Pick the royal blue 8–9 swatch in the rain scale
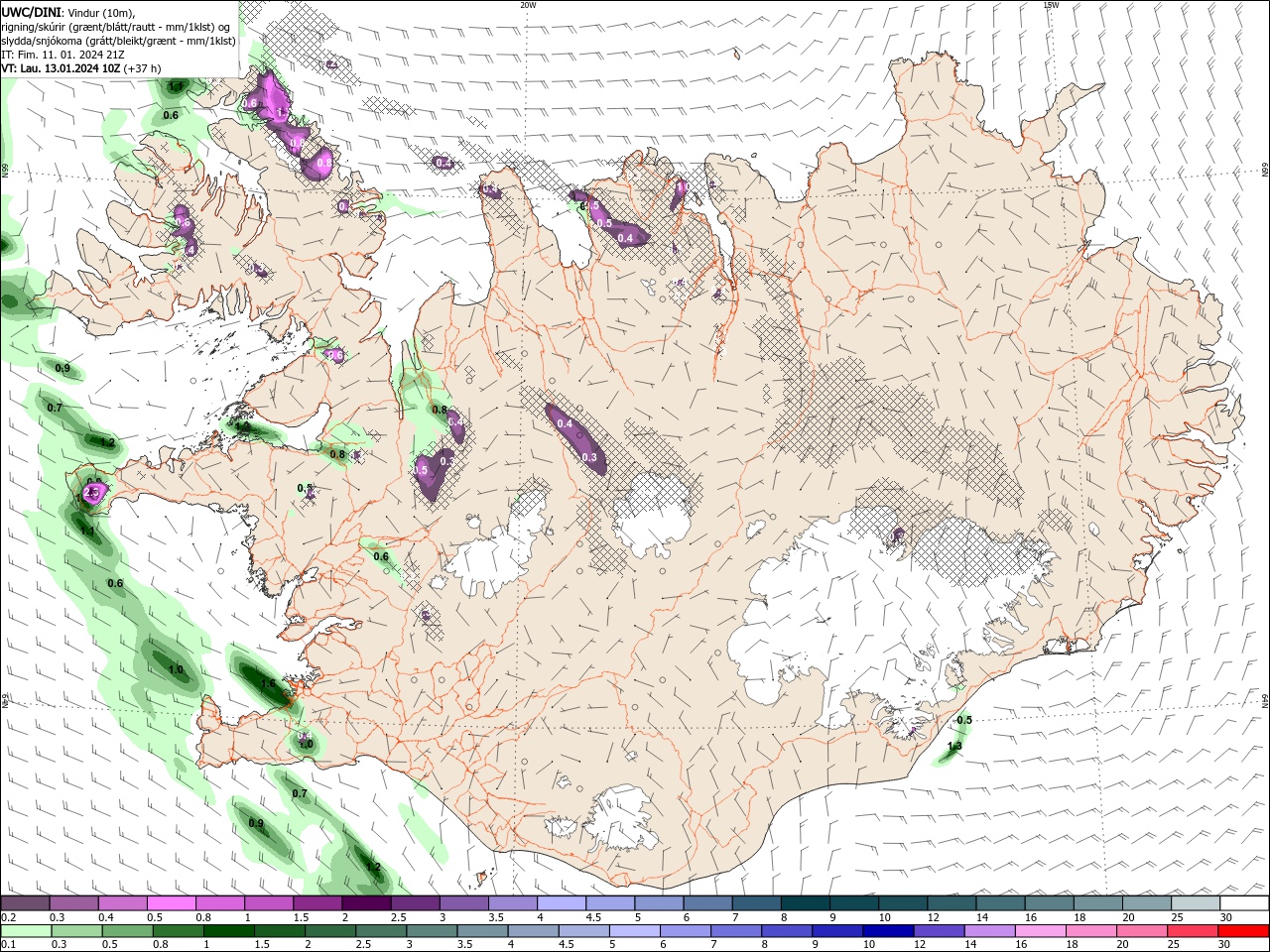This screenshot has width=1270, height=952. pyautogui.click(x=786, y=931)
